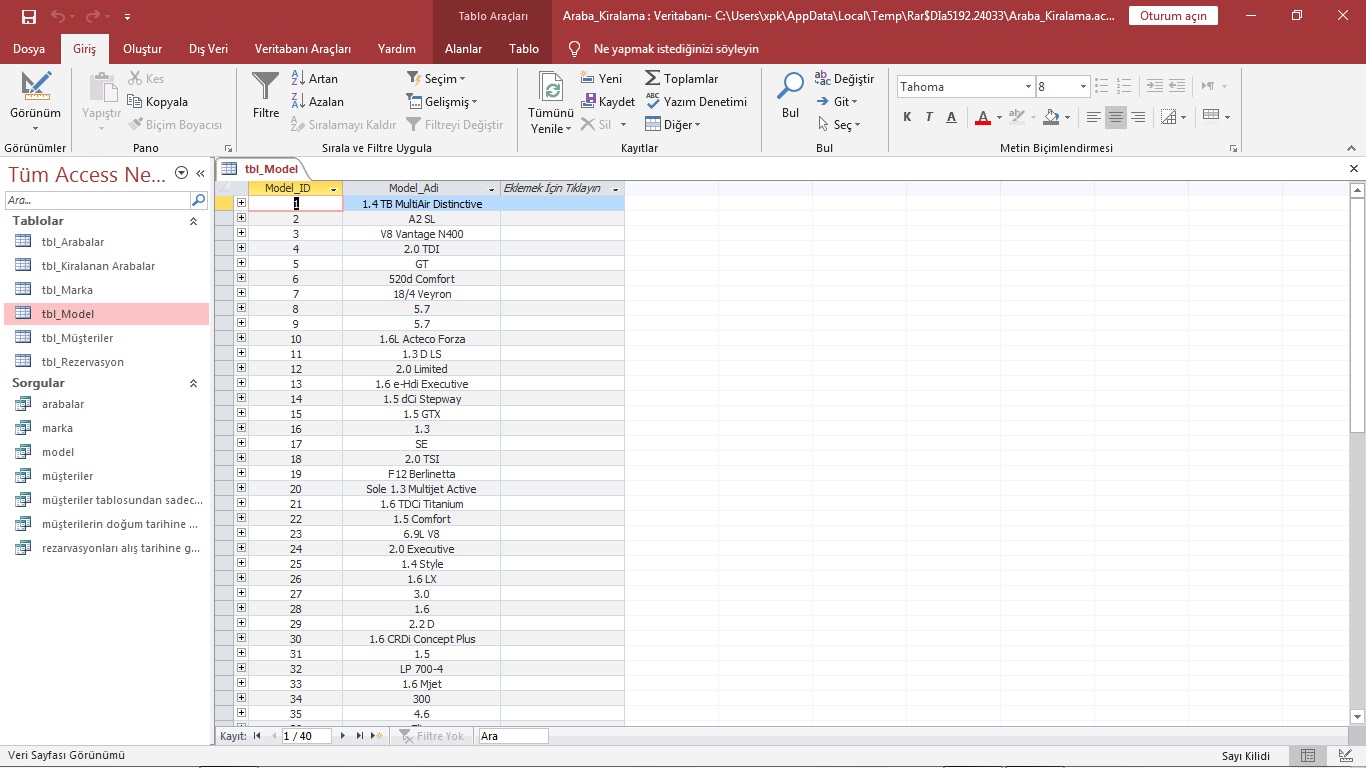1366x768 pixels.
Task: Expand the first record's plus sign
Action: [241, 203]
